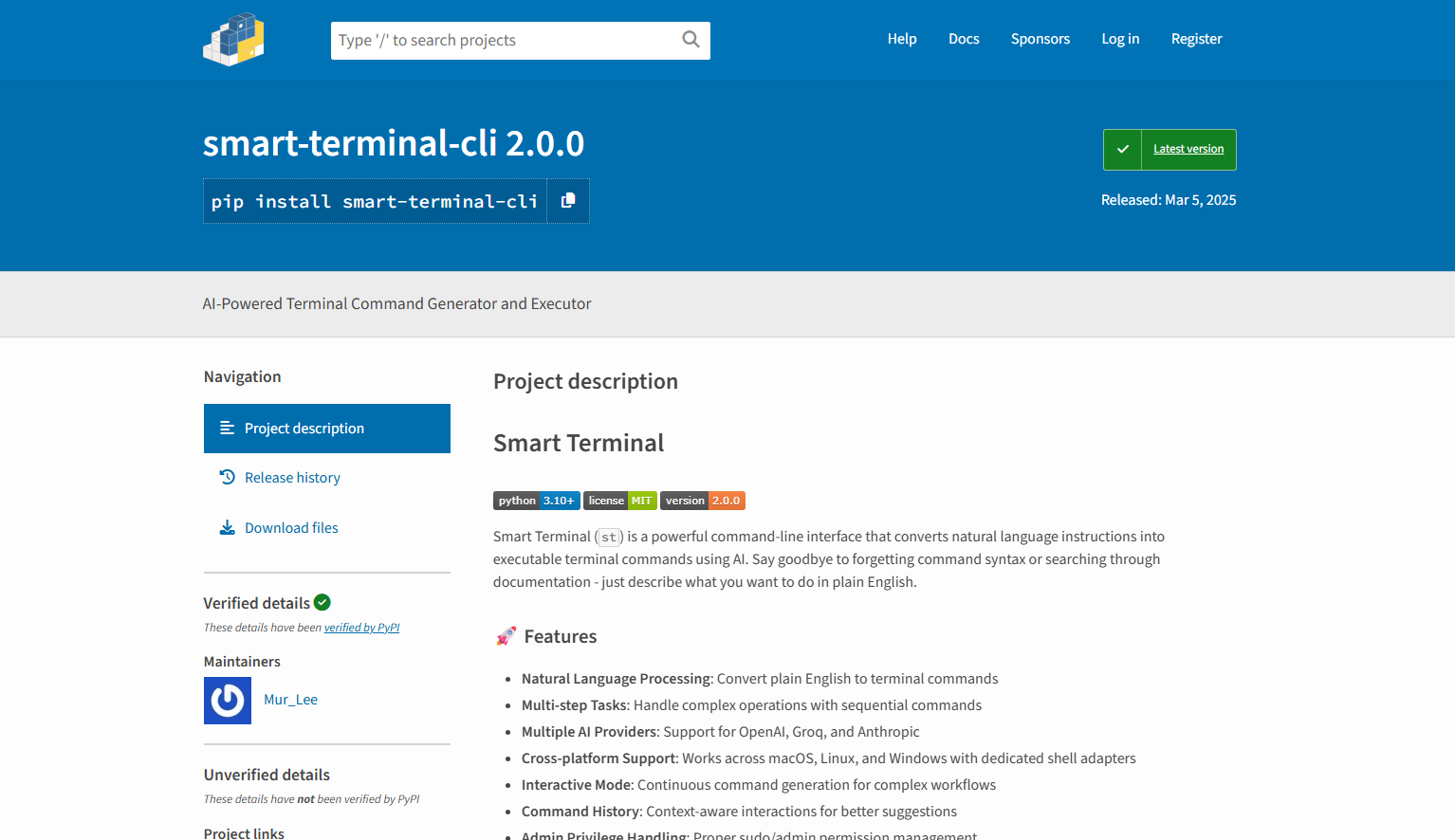
Task: Click the Download files arrow icon
Action: point(227,527)
